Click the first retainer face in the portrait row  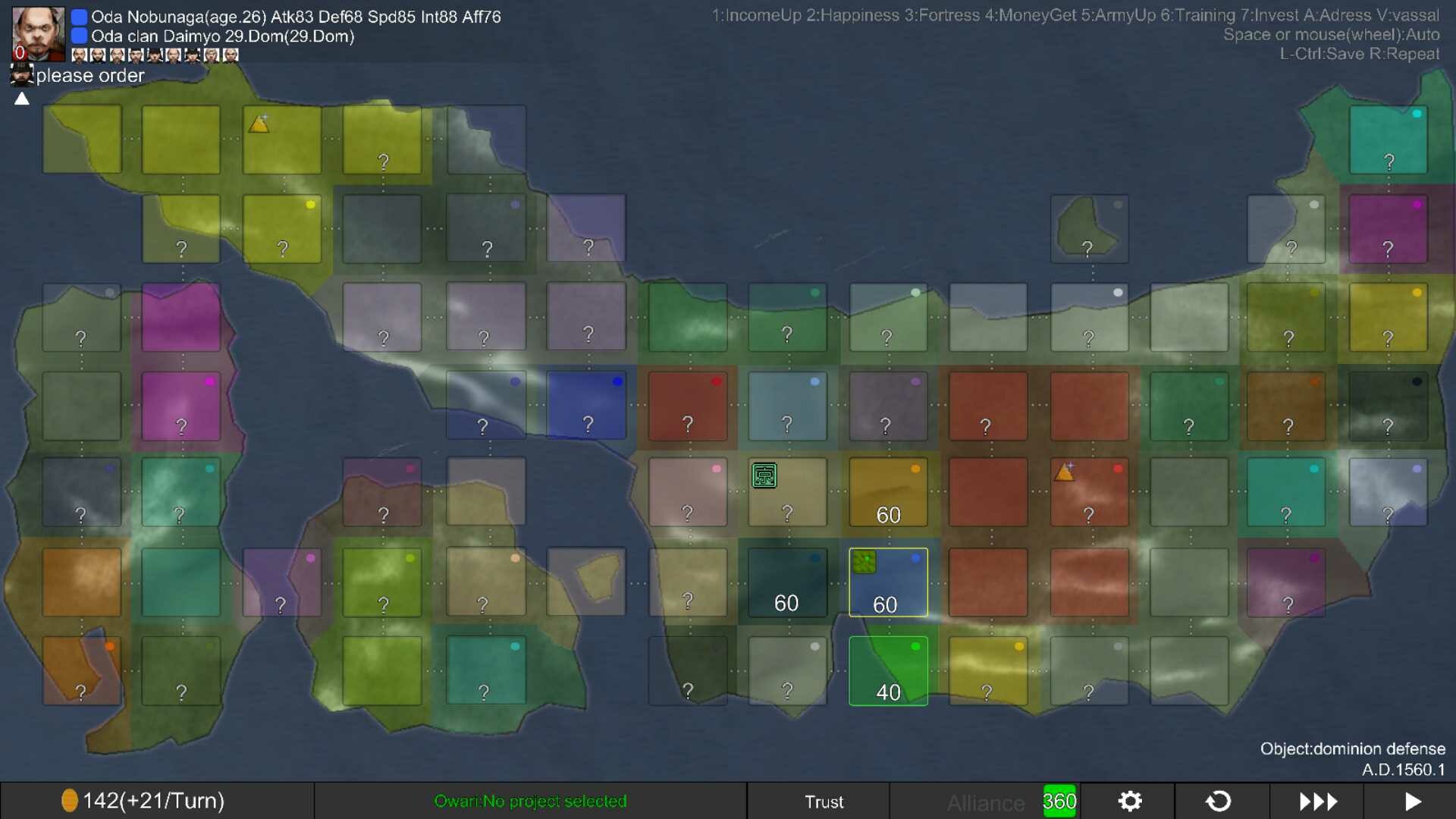pyautogui.click(x=78, y=54)
